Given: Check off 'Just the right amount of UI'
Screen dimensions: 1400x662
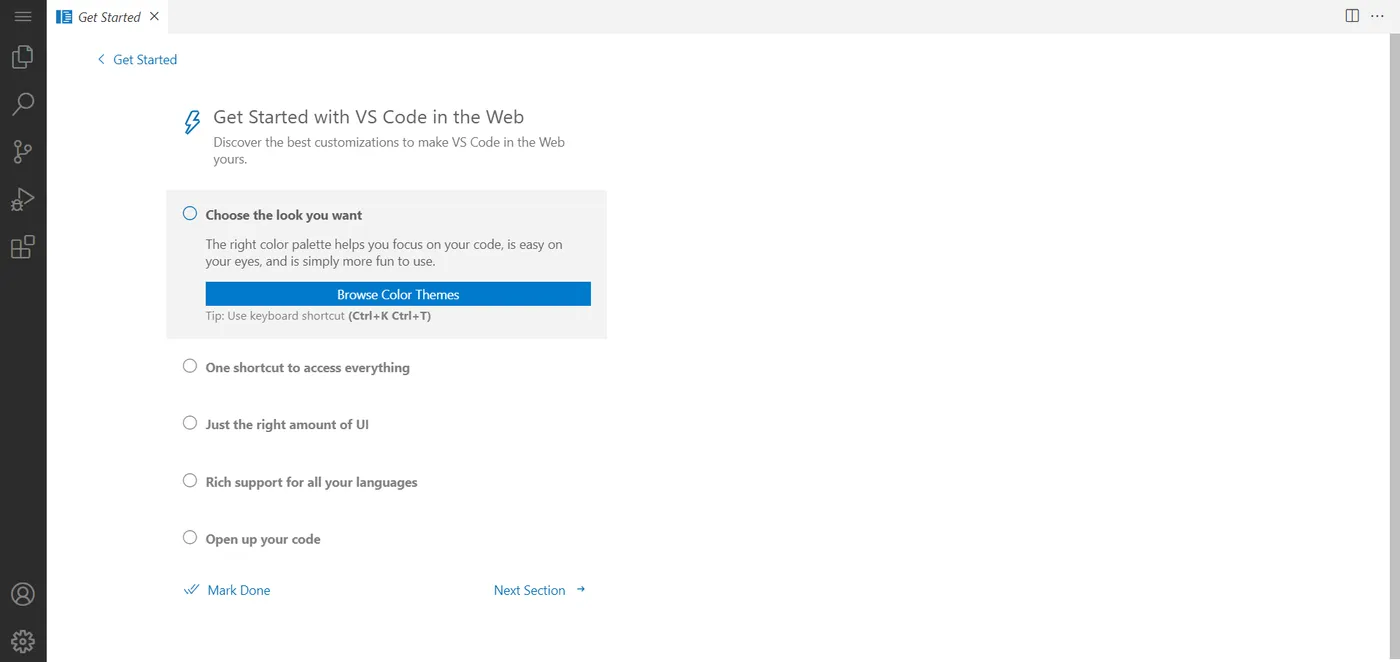Looking at the screenshot, I should [190, 424].
